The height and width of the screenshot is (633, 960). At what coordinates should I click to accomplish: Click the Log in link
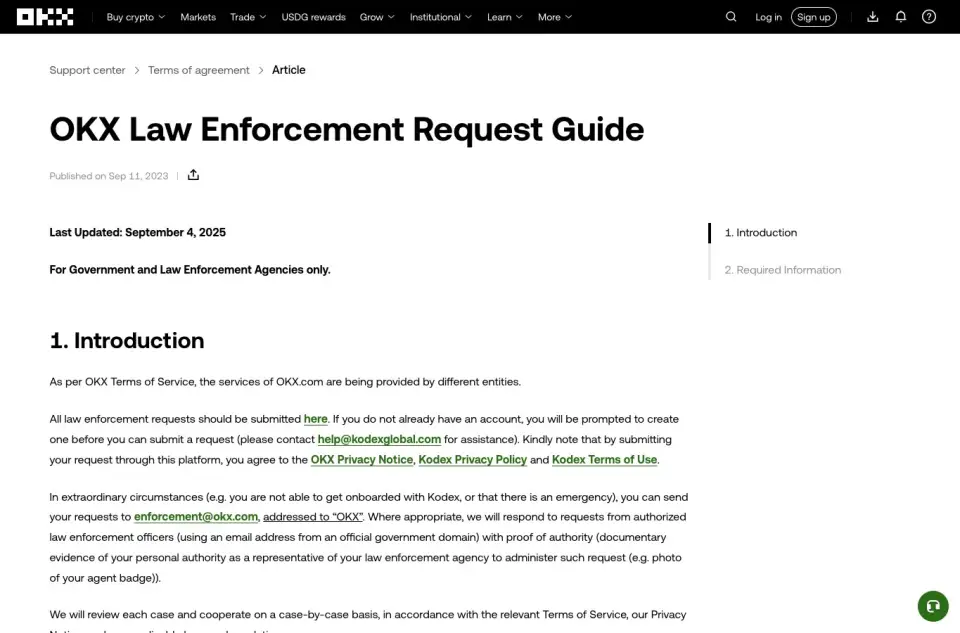coord(768,17)
